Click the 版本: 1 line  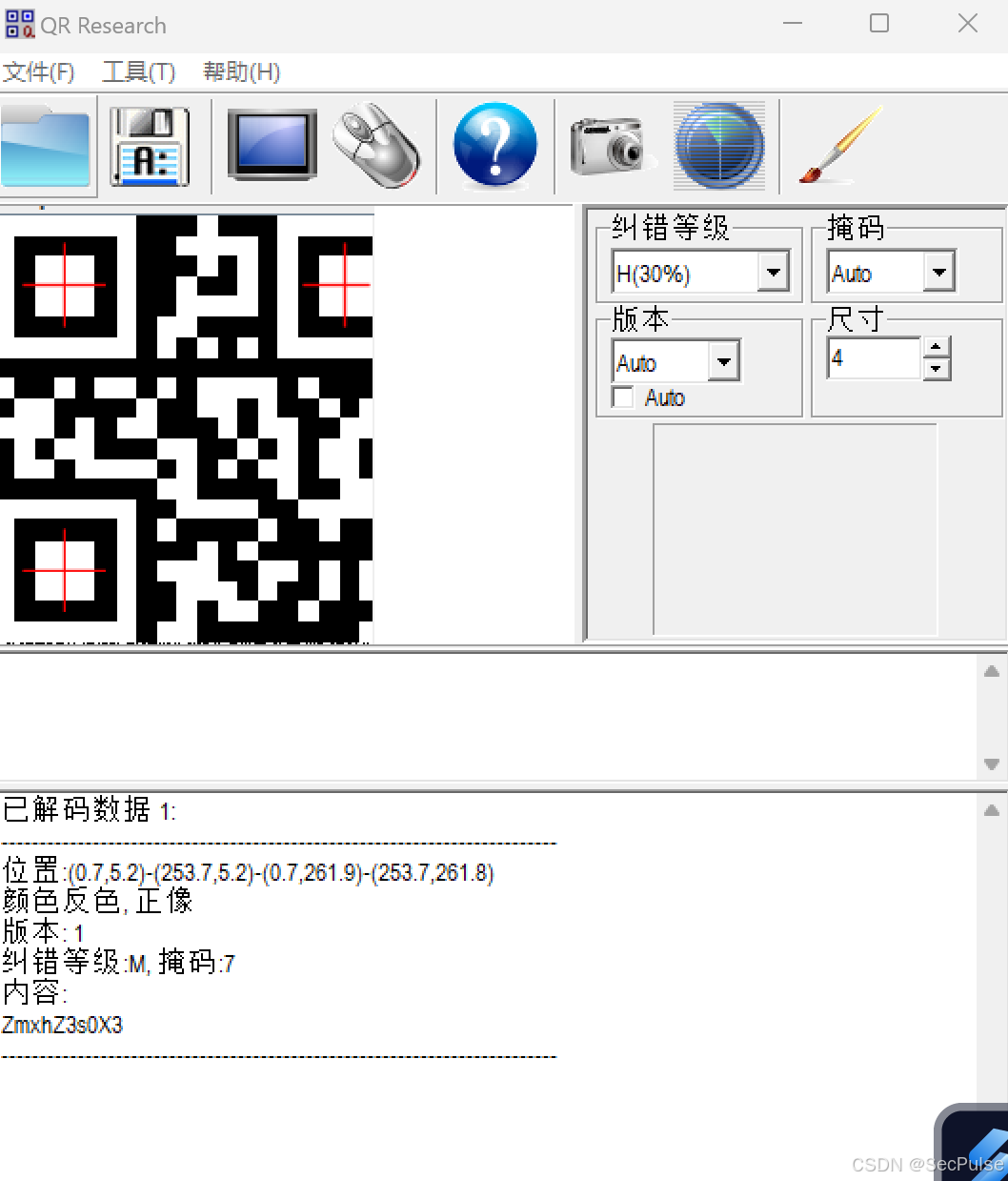point(43,931)
